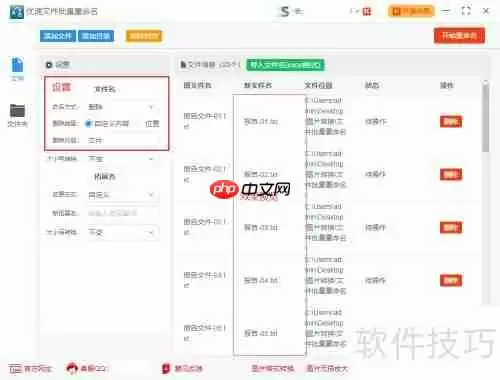Open the folder rename mode in sidebar

tap(18, 115)
